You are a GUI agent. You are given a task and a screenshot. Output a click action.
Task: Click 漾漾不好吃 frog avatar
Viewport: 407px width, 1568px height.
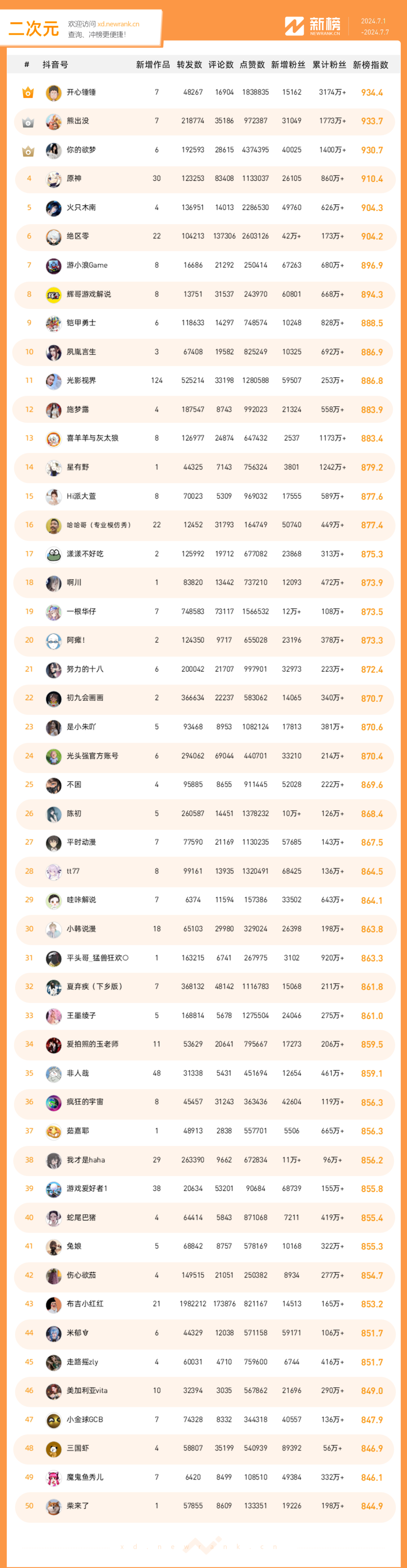point(54,554)
